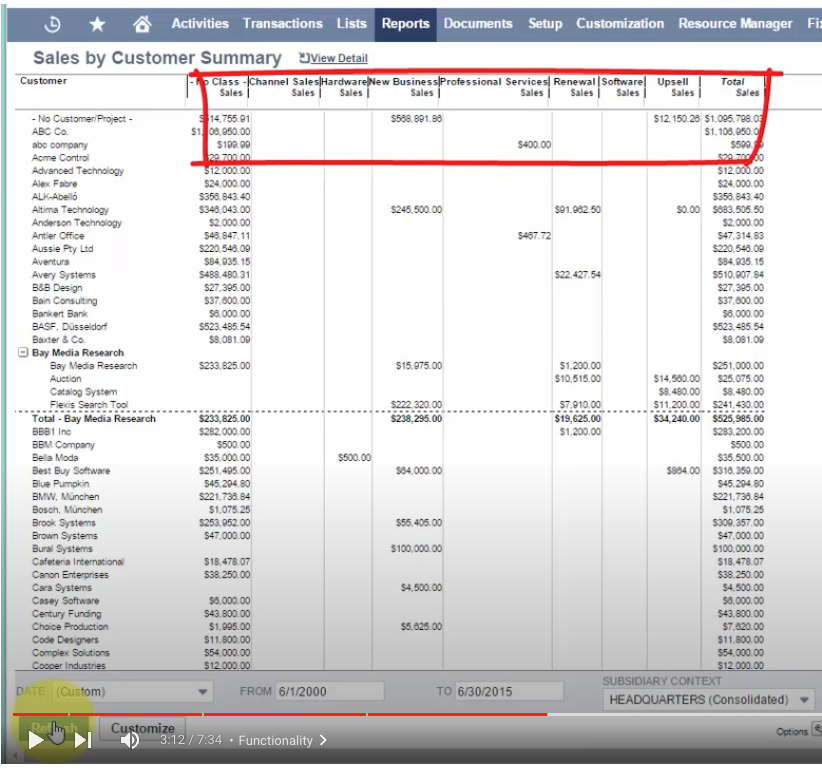Click the Refresh button
Screen dimensions: 822x769
tap(54, 729)
